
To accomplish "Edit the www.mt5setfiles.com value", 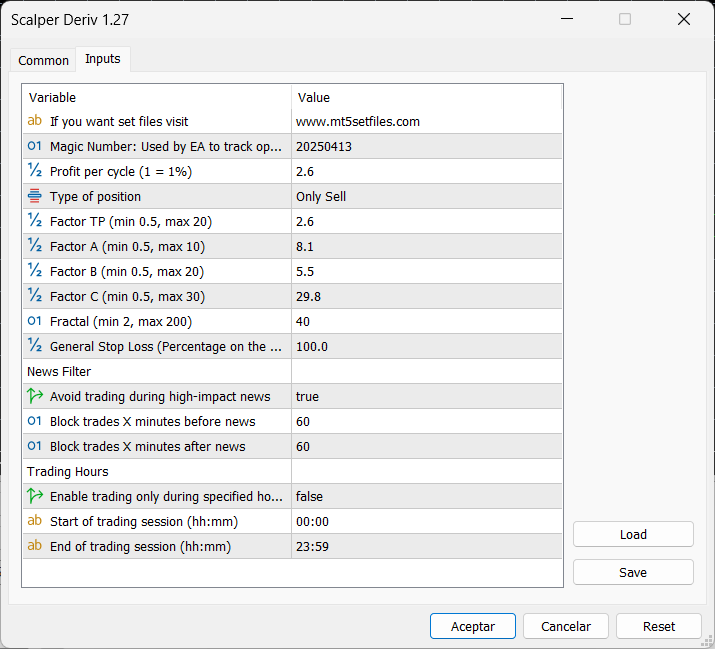I will tap(426, 121).
